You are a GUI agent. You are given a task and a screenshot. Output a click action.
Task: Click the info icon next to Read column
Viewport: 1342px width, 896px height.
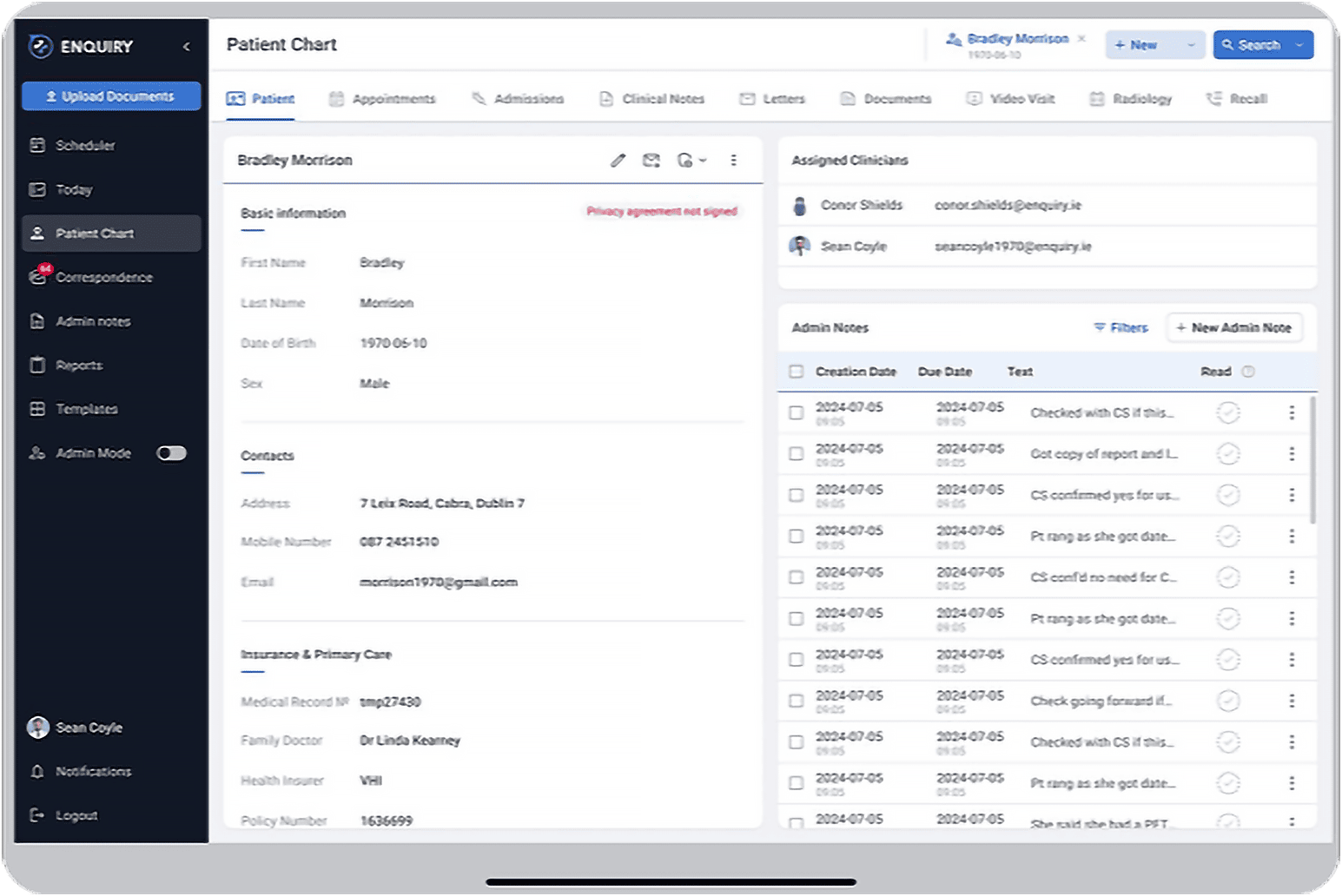[x=1248, y=372]
